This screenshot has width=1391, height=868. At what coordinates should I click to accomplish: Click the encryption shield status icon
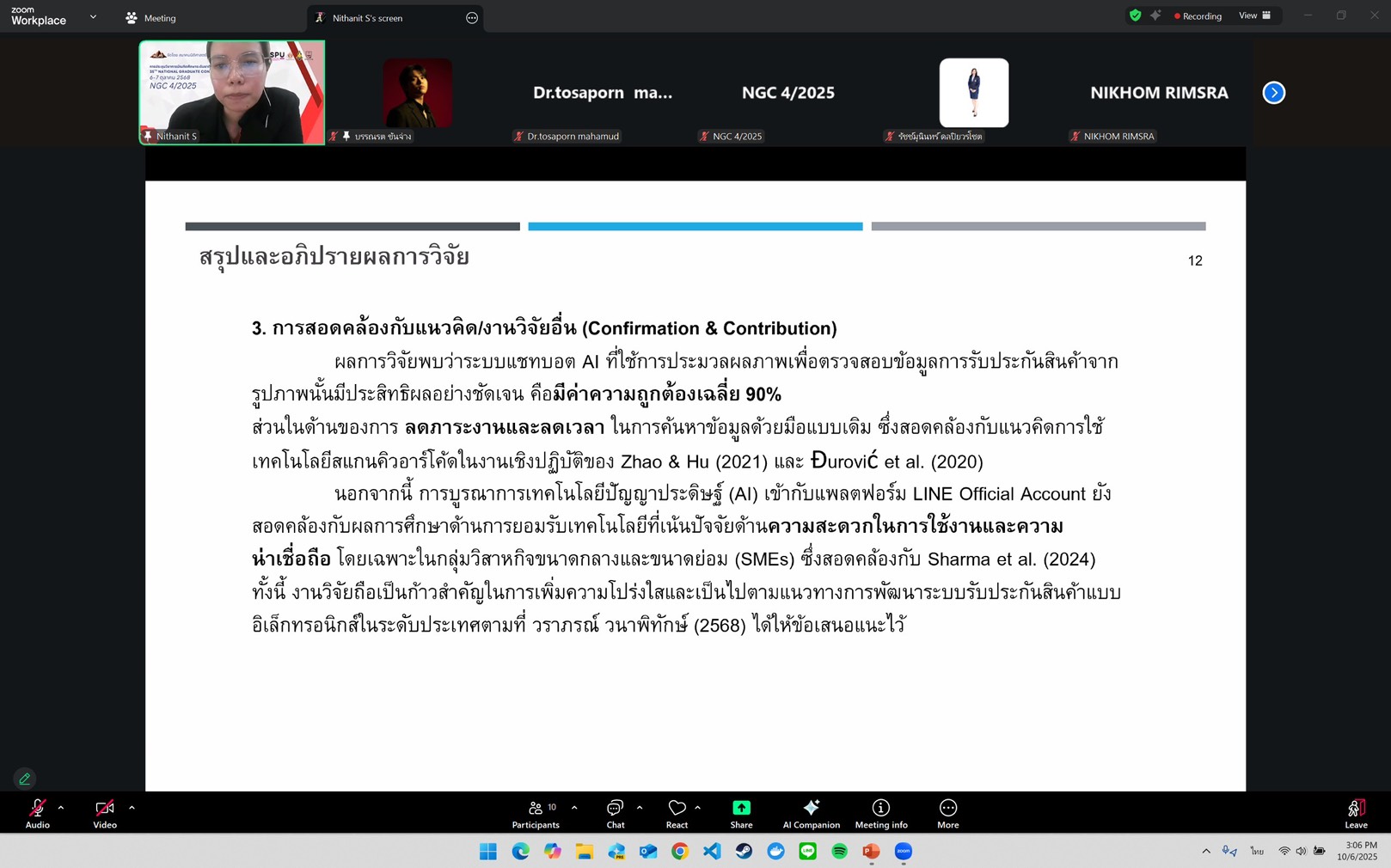click(1135, 15)
